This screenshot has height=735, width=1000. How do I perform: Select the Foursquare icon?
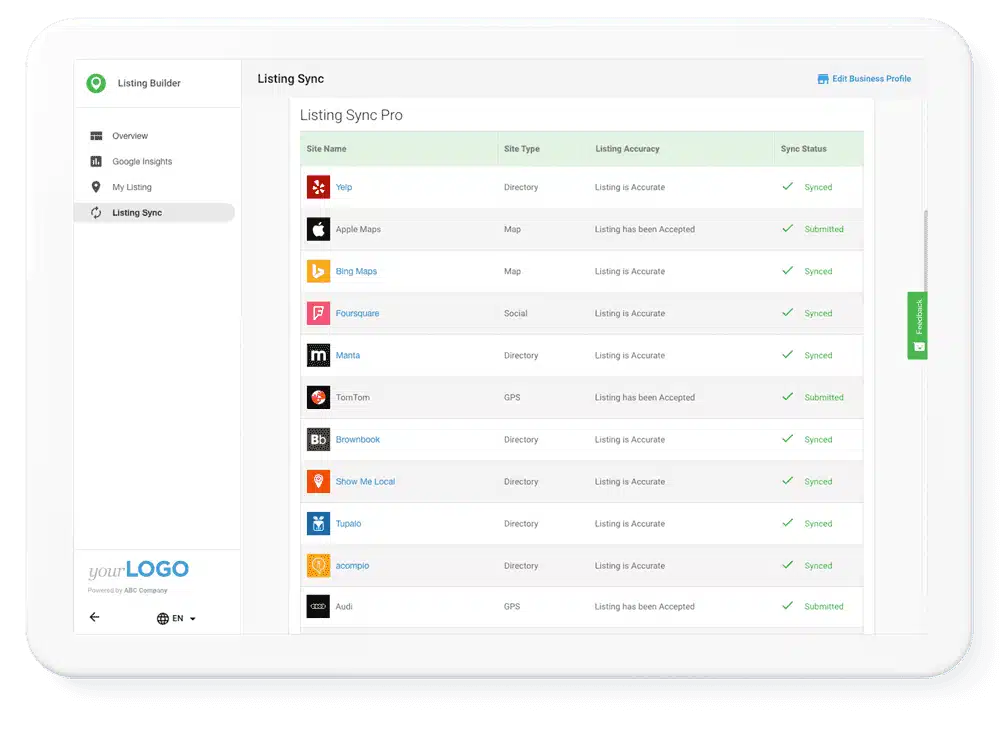(318, 313)
